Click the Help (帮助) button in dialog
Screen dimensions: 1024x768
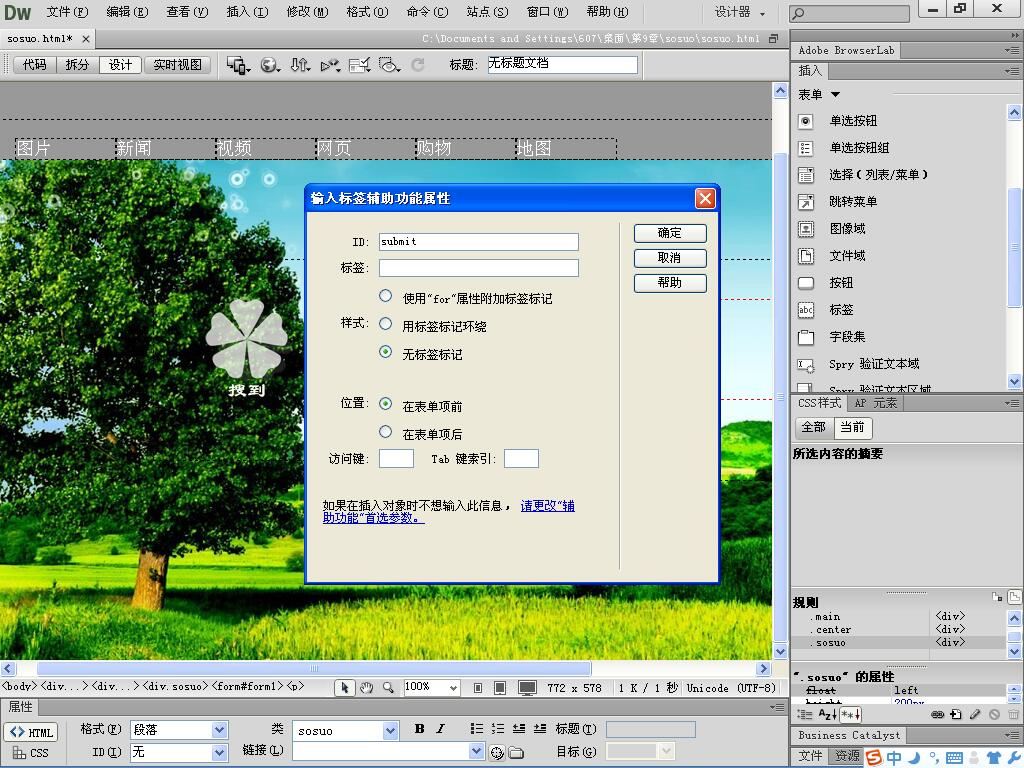click(x=670, y=283)
